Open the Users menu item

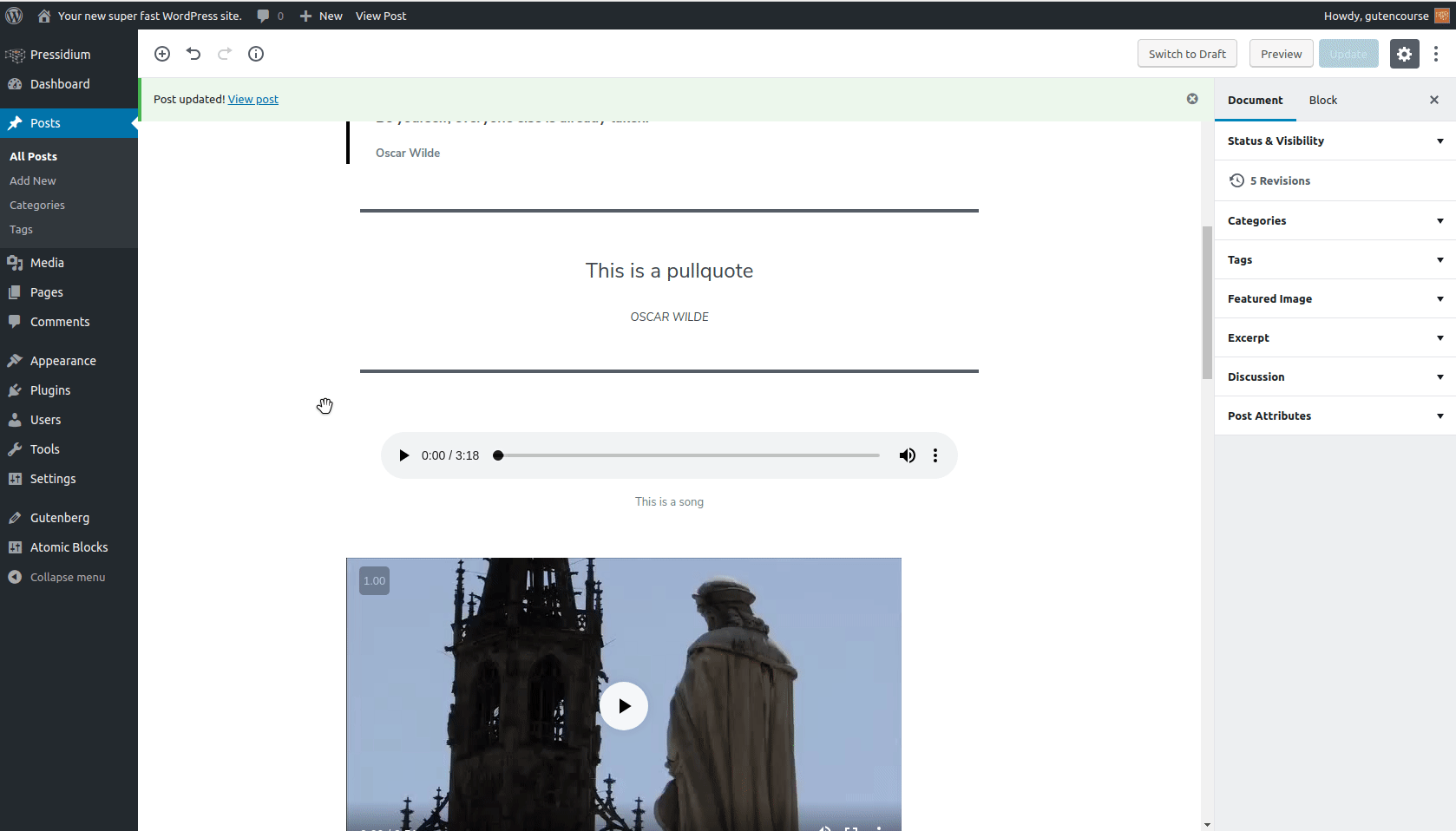(69, 420)
